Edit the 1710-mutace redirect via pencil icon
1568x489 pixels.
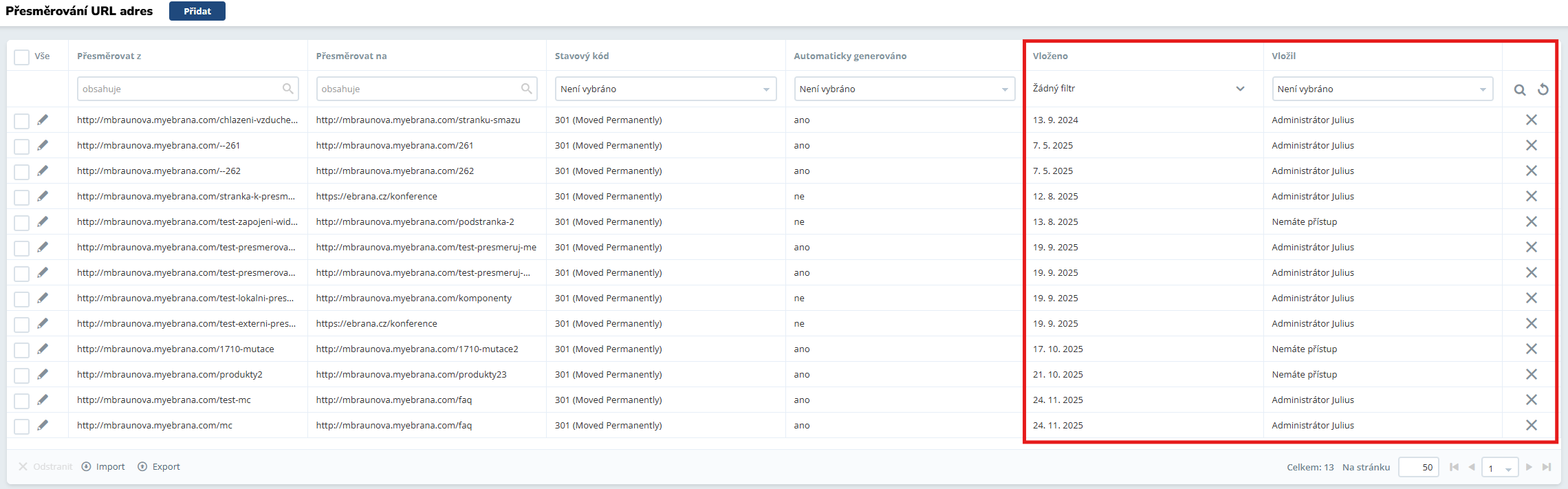(43, 349)
